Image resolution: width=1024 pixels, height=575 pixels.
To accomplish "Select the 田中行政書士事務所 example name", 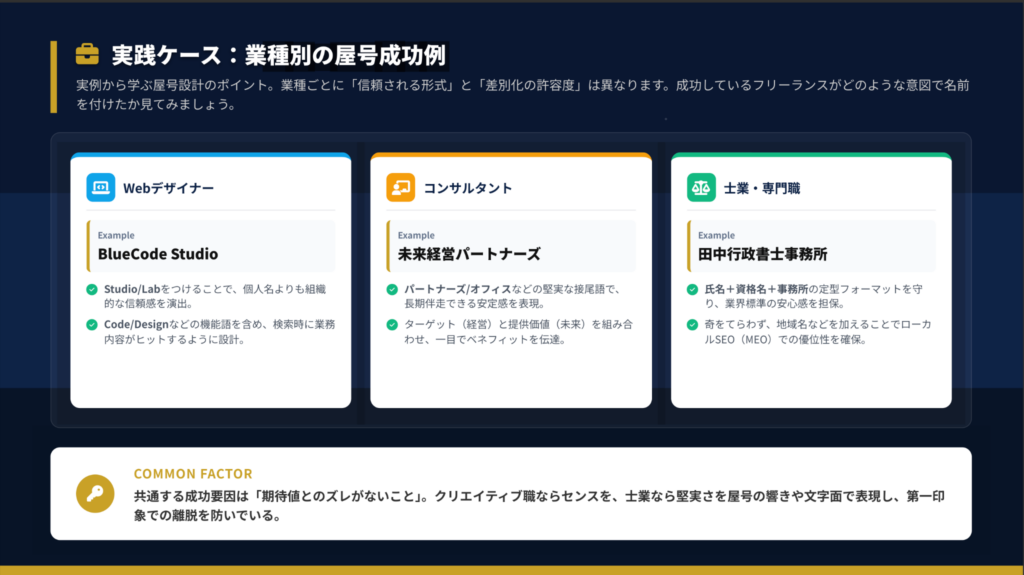I will click(x=763, y=254).
